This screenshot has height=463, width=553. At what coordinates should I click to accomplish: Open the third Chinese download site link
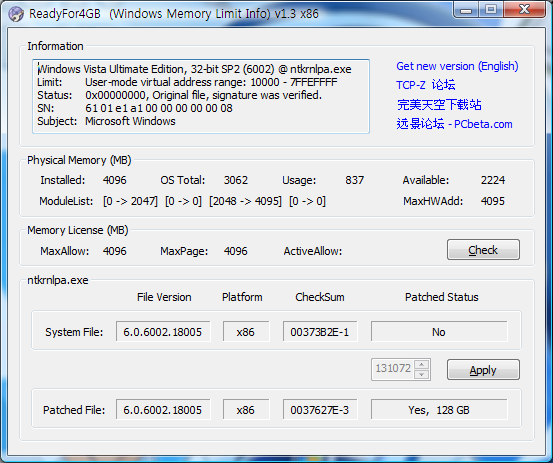pos(439,104)
